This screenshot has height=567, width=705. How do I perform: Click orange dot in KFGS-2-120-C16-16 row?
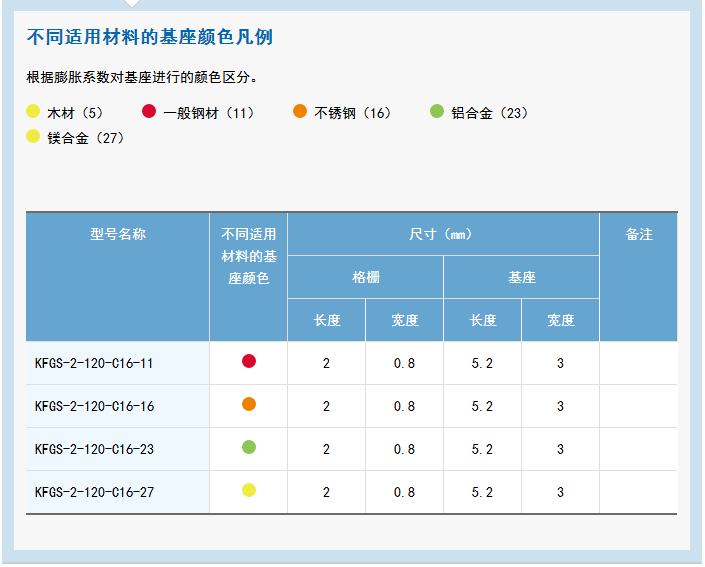coord(249,404)
